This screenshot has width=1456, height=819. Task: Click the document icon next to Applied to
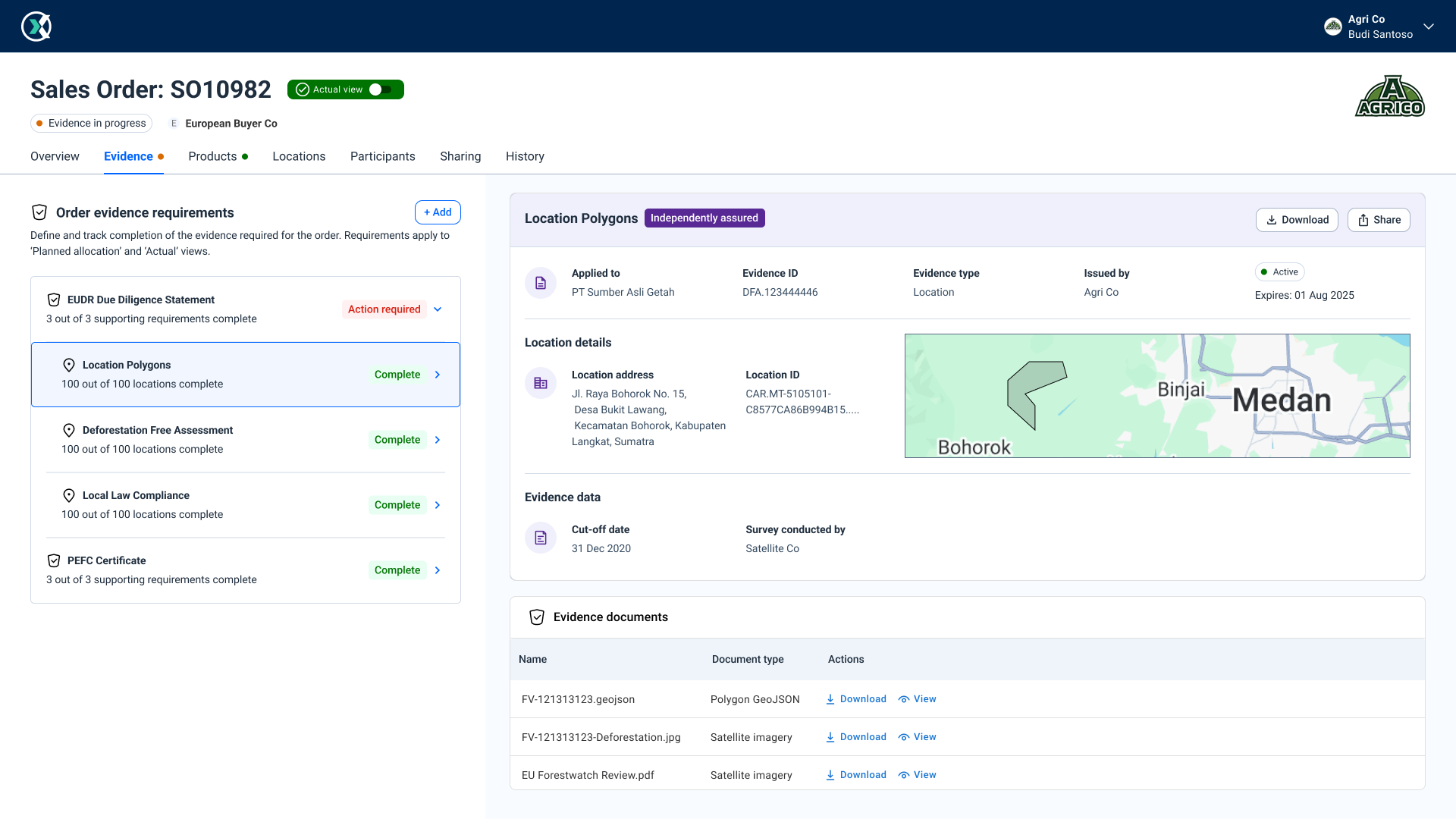[x=541, y=283]
